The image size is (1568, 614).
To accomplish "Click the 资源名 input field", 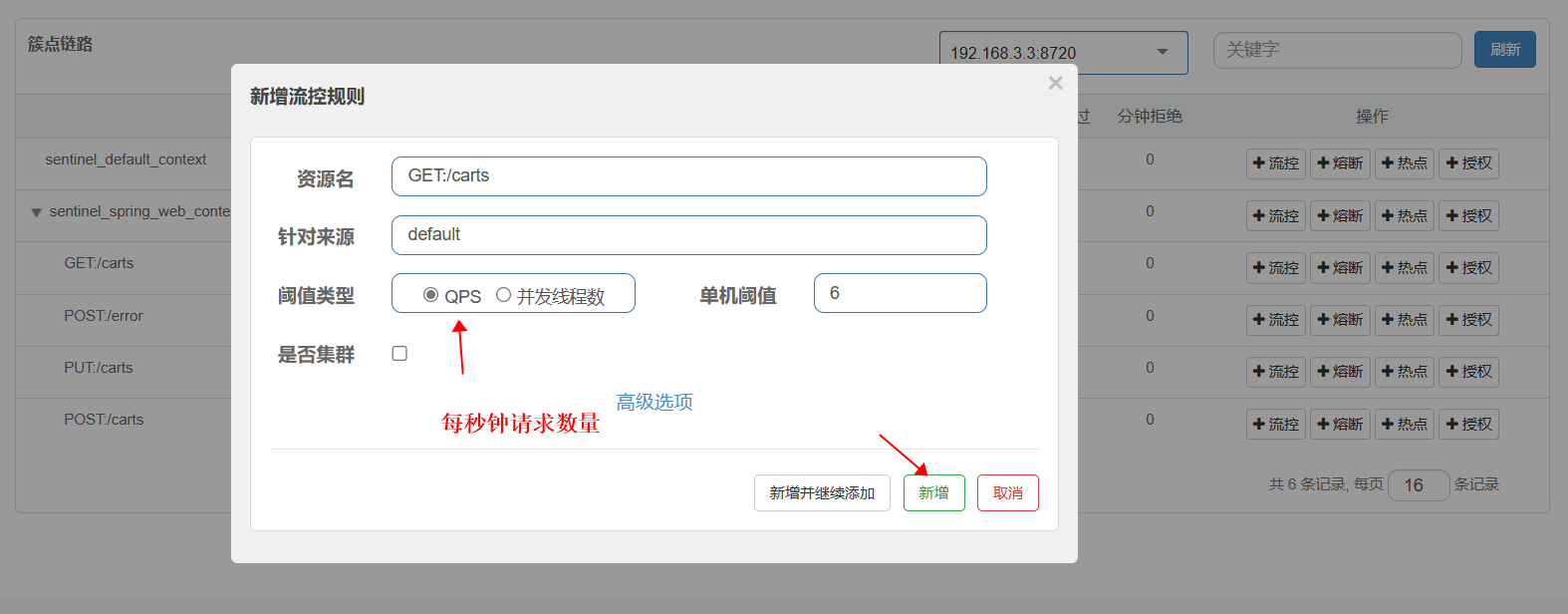I will click(x=688, y=176).
